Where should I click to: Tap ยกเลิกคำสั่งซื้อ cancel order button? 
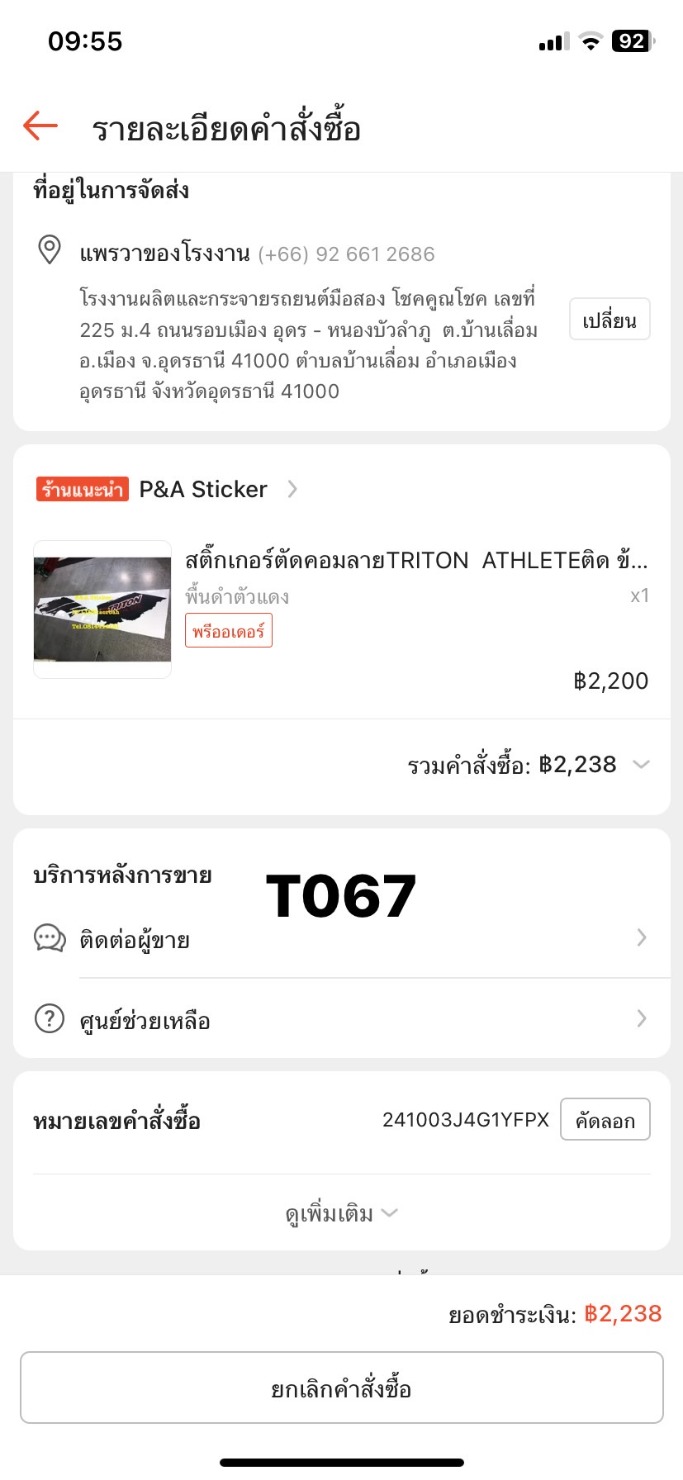tap(341, 1388)
